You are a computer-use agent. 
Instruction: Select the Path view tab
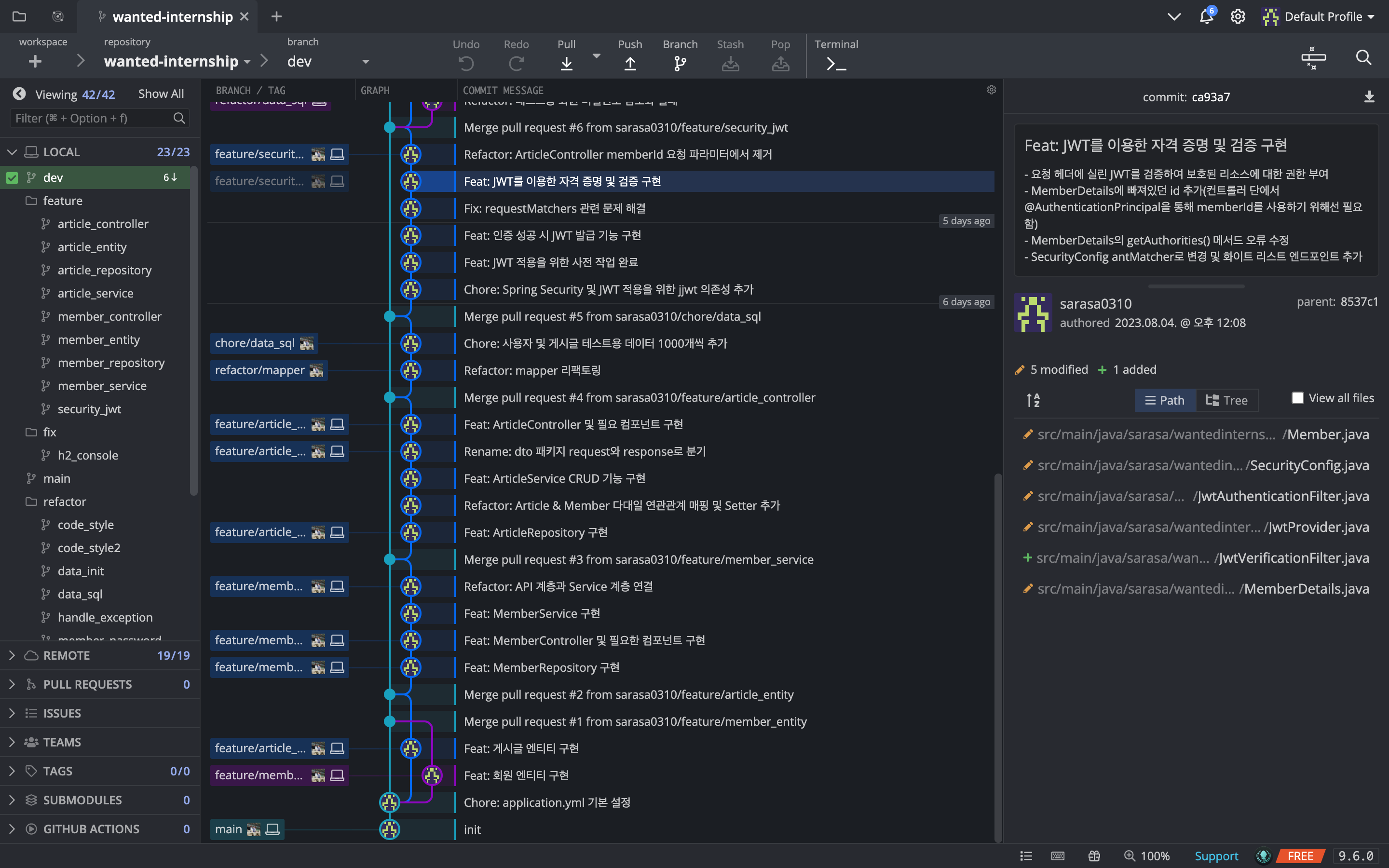pos(1165,400)
